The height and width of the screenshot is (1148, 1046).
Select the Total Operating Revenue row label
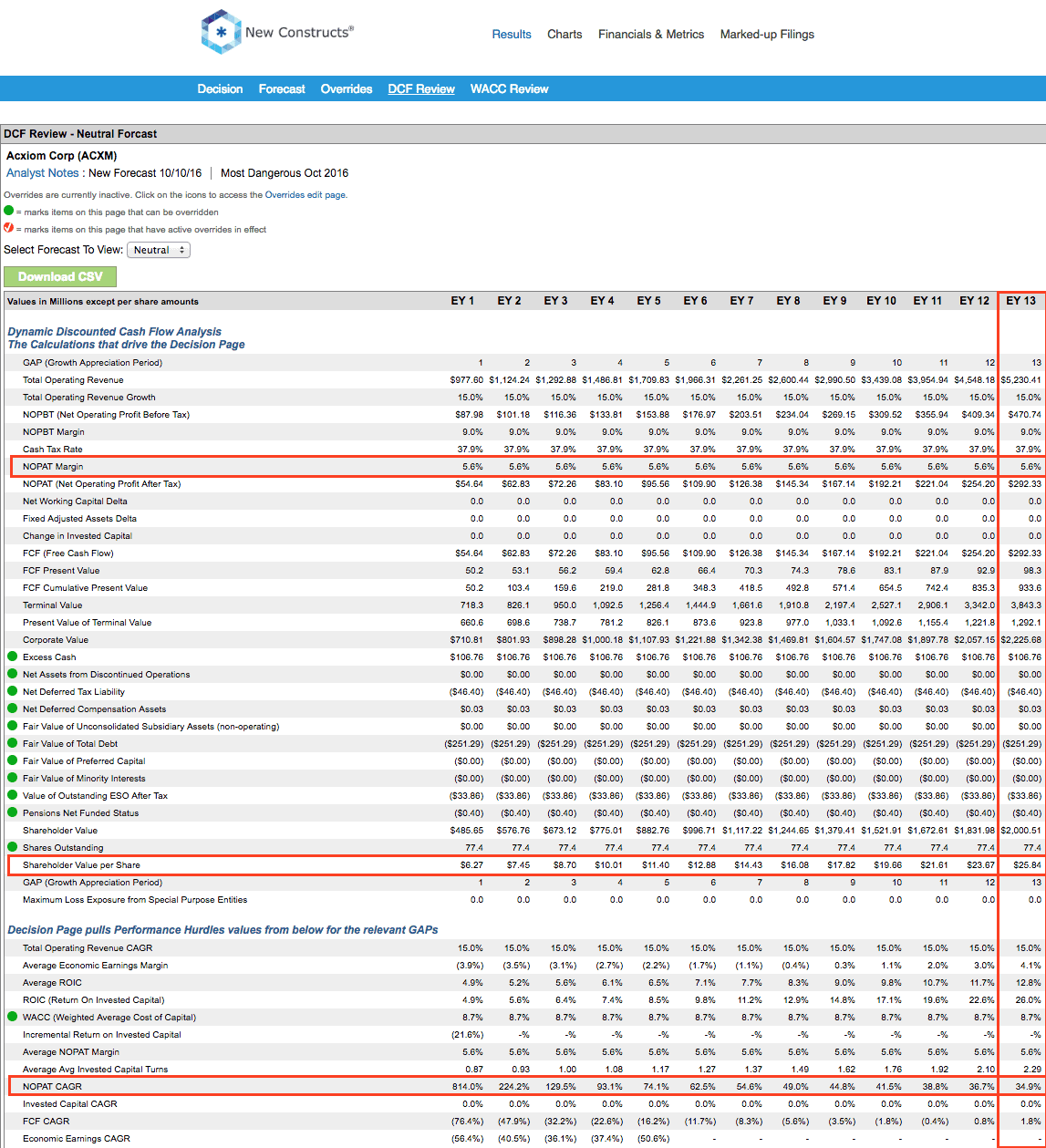pyautogui.click(x=73, y=380)
